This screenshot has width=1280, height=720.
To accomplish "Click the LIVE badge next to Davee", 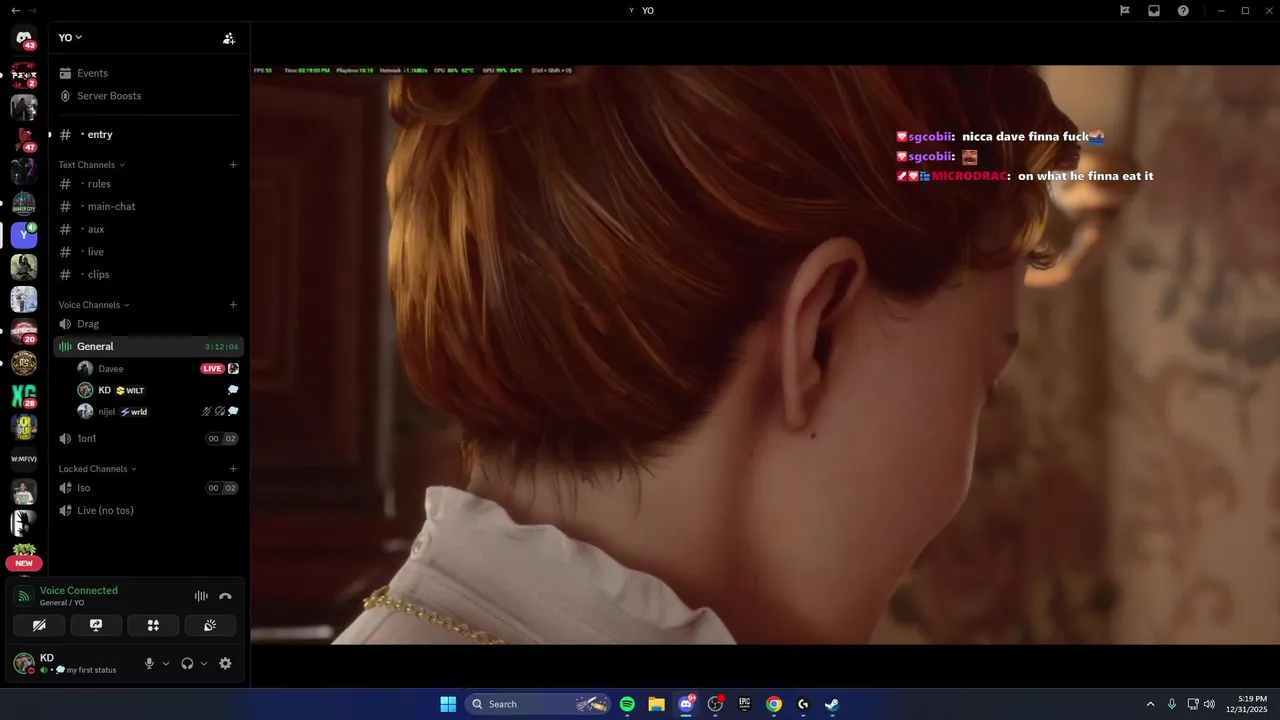I will (212, 369).
